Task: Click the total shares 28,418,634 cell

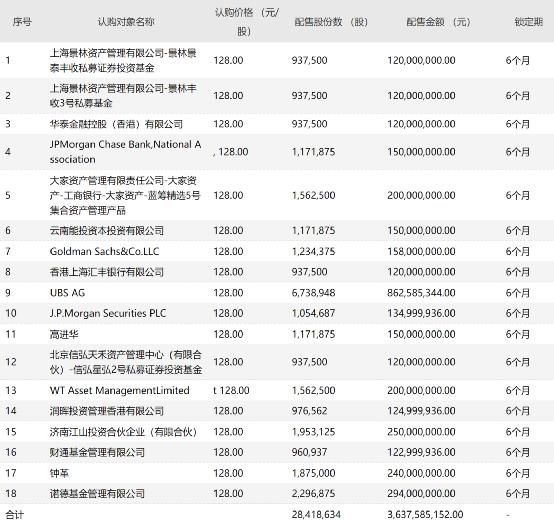Action: coord(316,515)
